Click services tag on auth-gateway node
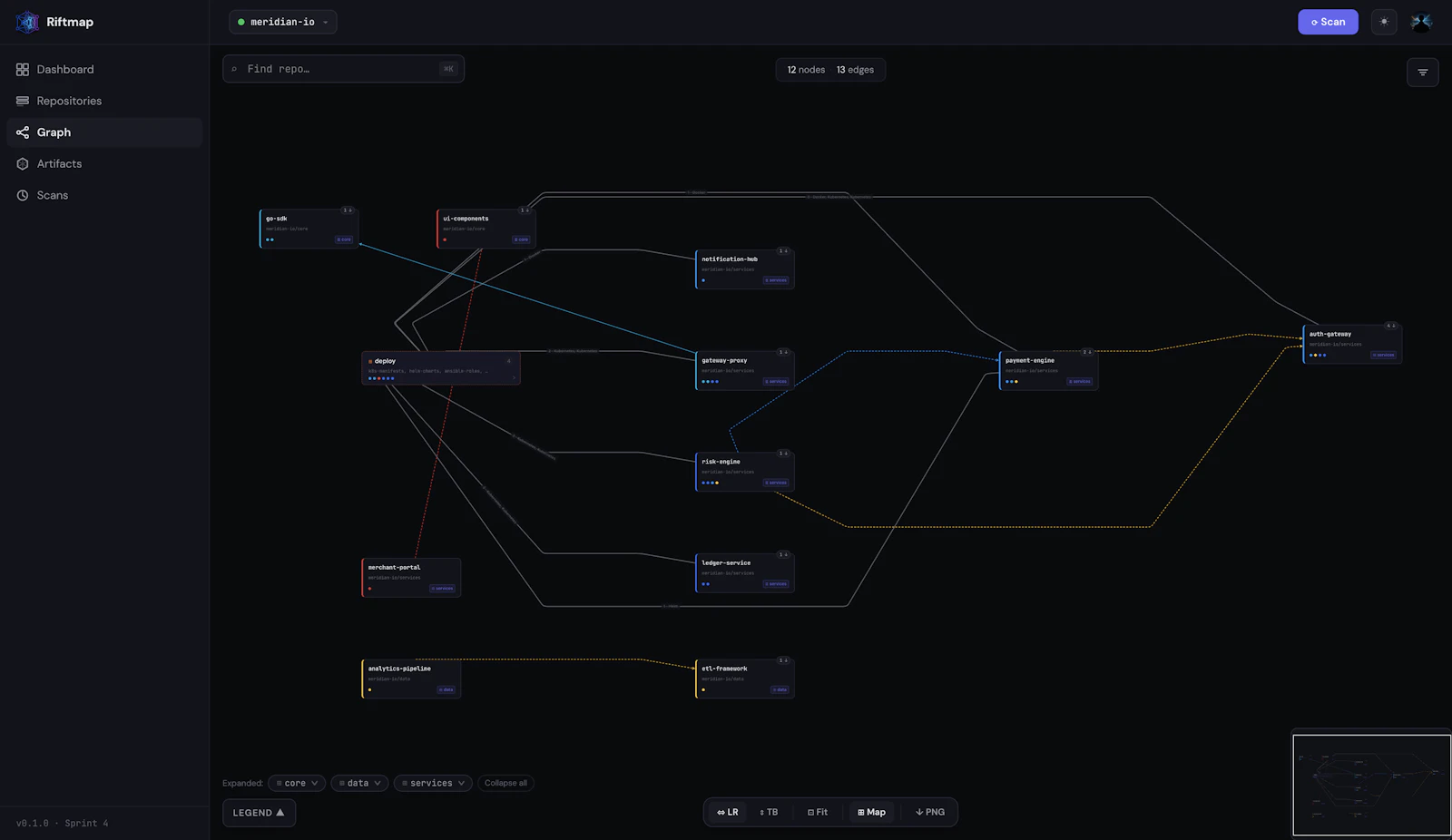Image resolution: width=1452 pixels, height=840 pixels. tap(1384, 356)
